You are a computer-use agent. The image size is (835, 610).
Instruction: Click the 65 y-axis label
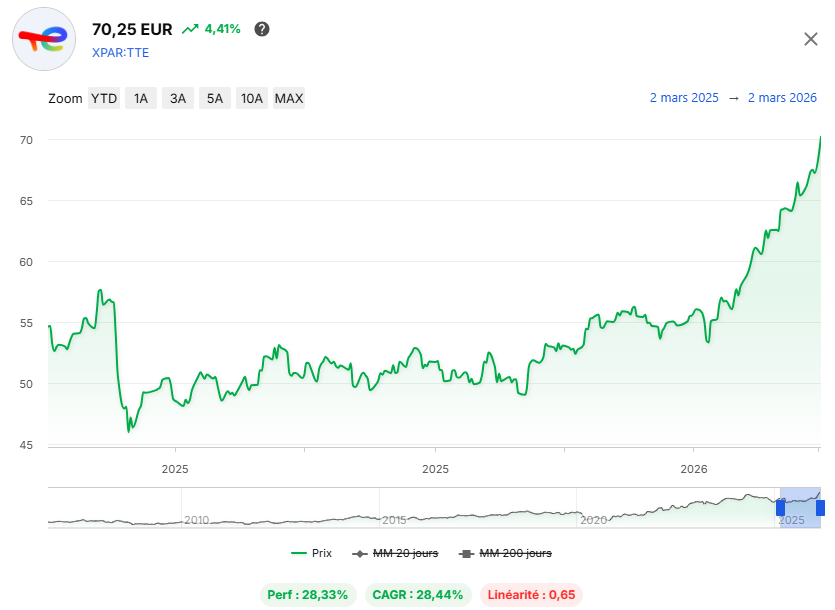click(26, 201)
